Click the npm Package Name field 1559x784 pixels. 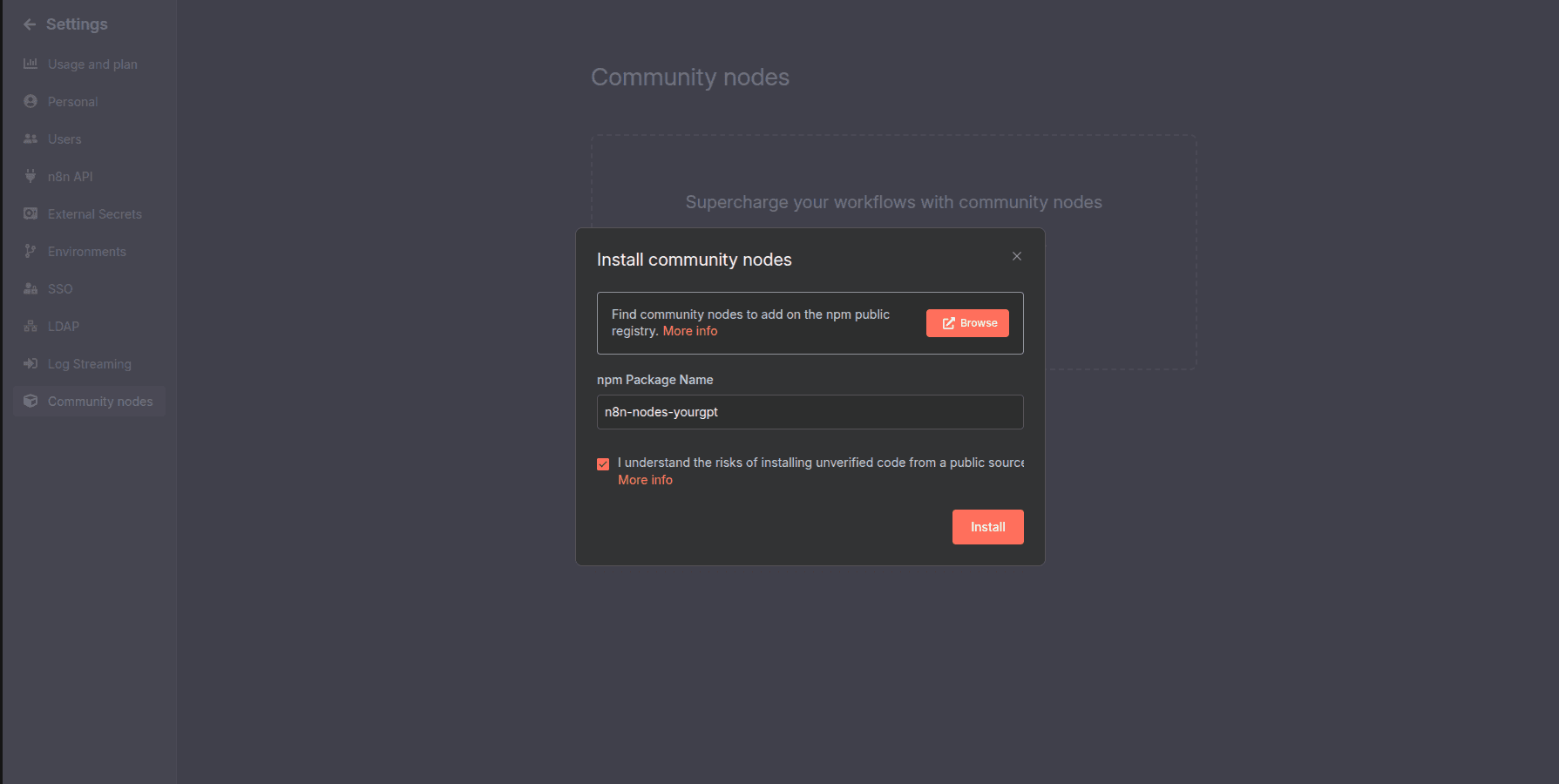pyautogui.click(x=810, y=412)
